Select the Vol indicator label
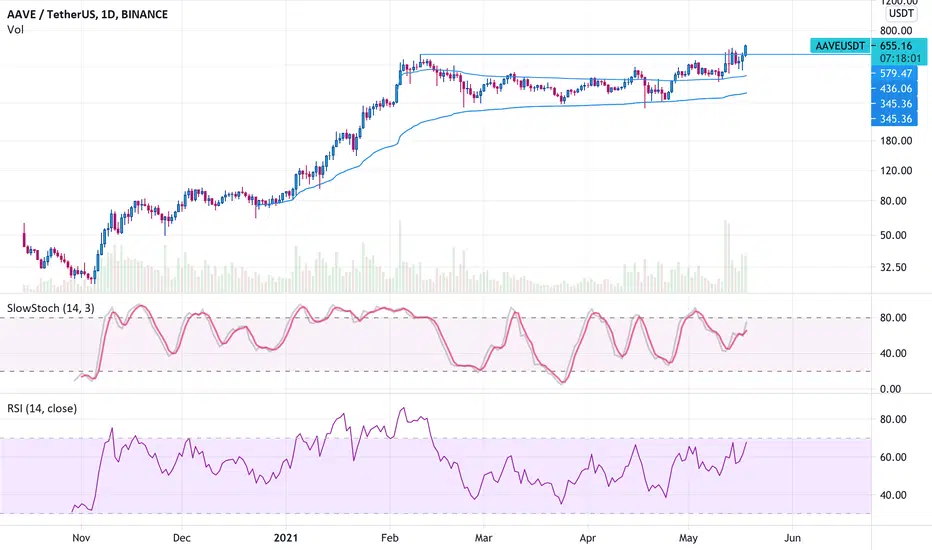932x550 pixels. [x=15, y=30]
